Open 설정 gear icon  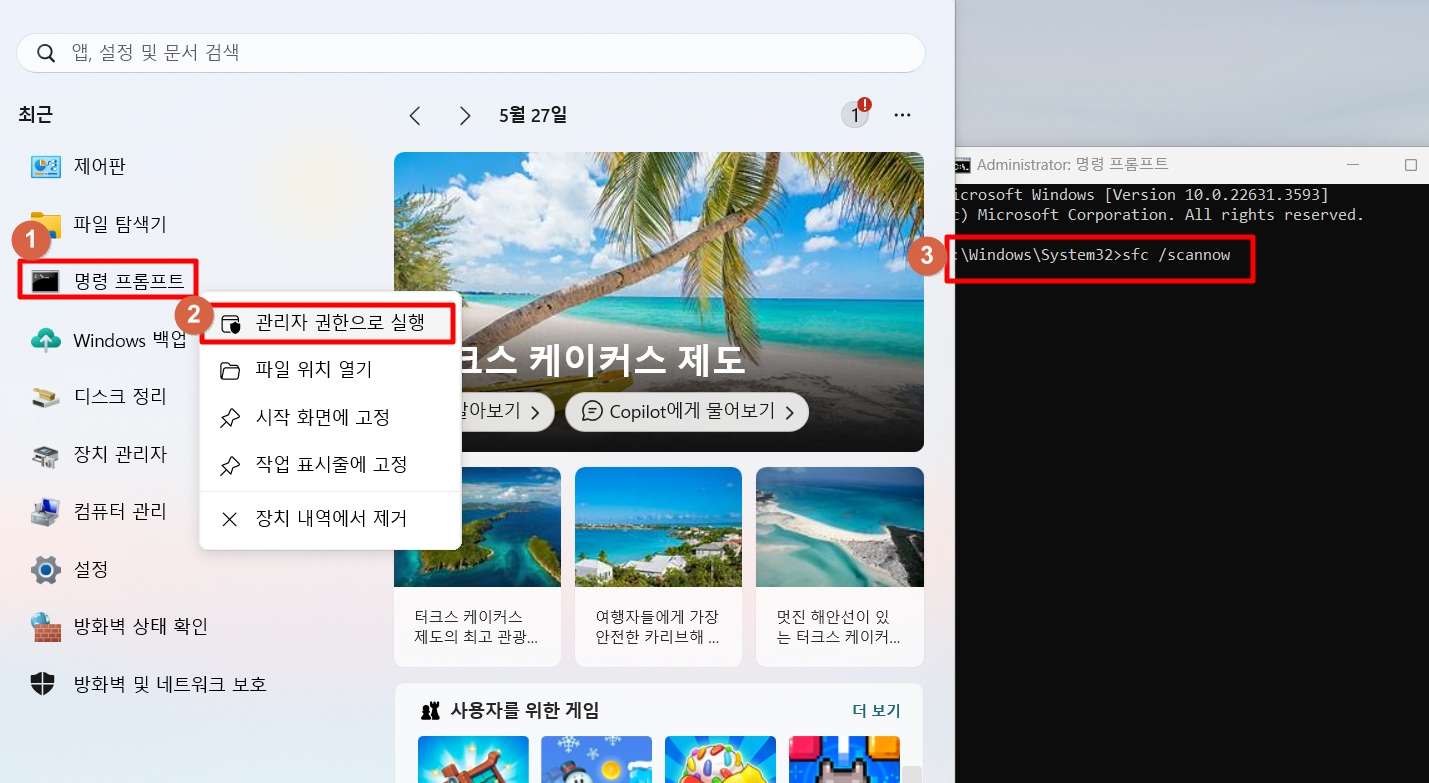click(46, 570)
